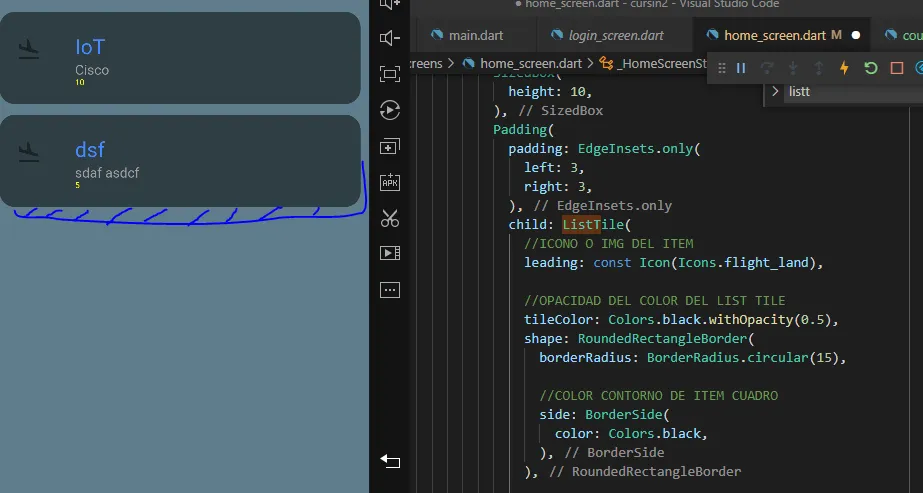
Task: Click the emulator add-window plus icon
Action: tap(390, 146)
